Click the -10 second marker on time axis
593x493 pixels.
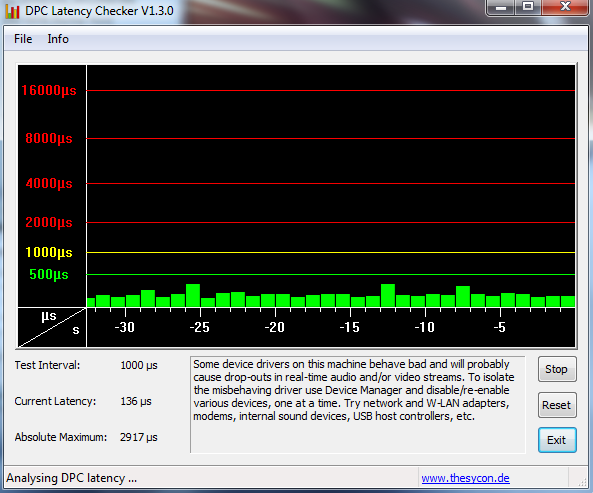point(424,327)
